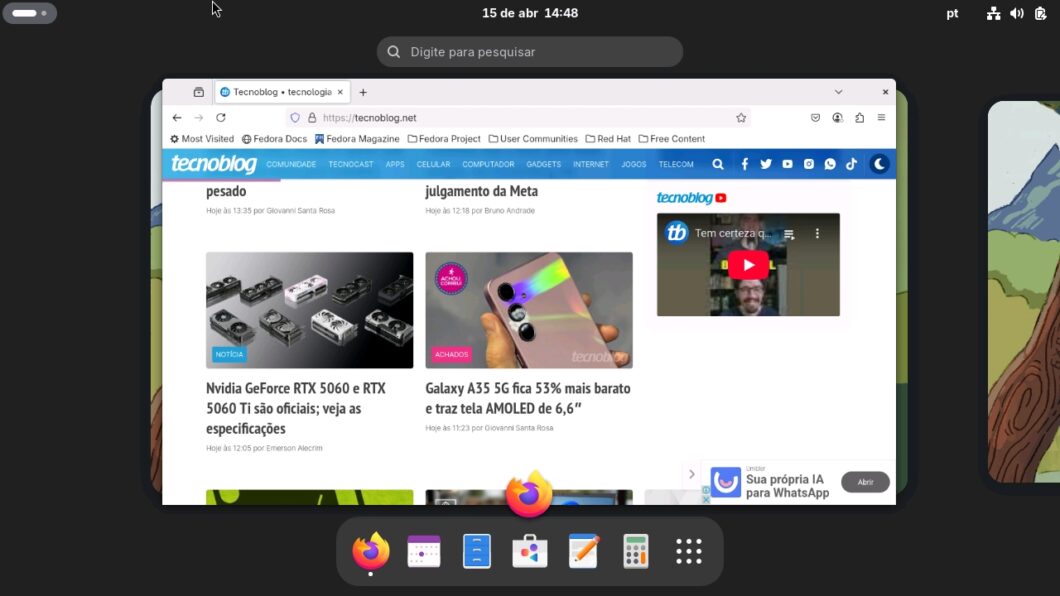Reload the Tecnoblog page
This screenshot has width=1060, height=596.
(221, 118)
